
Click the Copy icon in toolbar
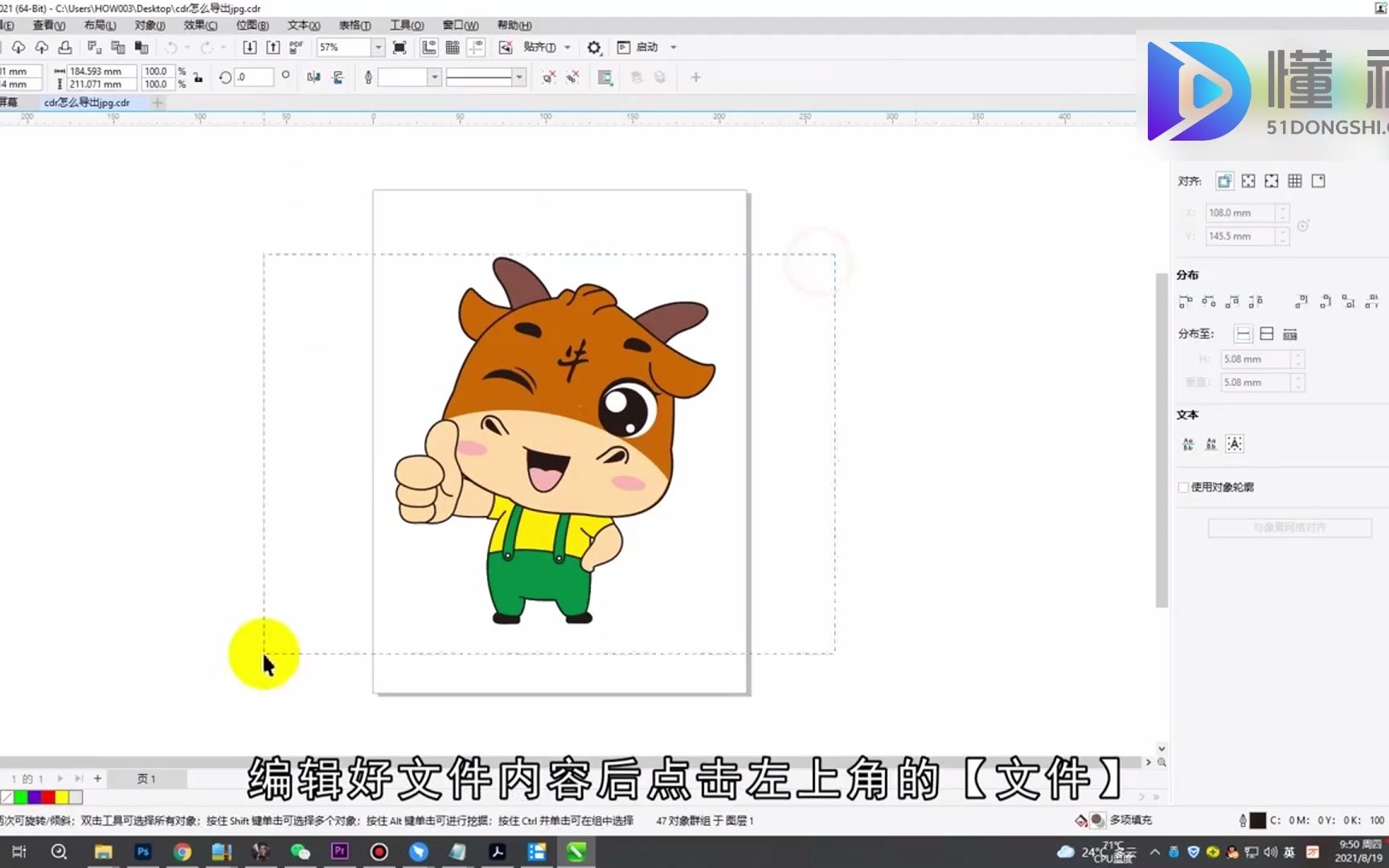click(118, 47)
